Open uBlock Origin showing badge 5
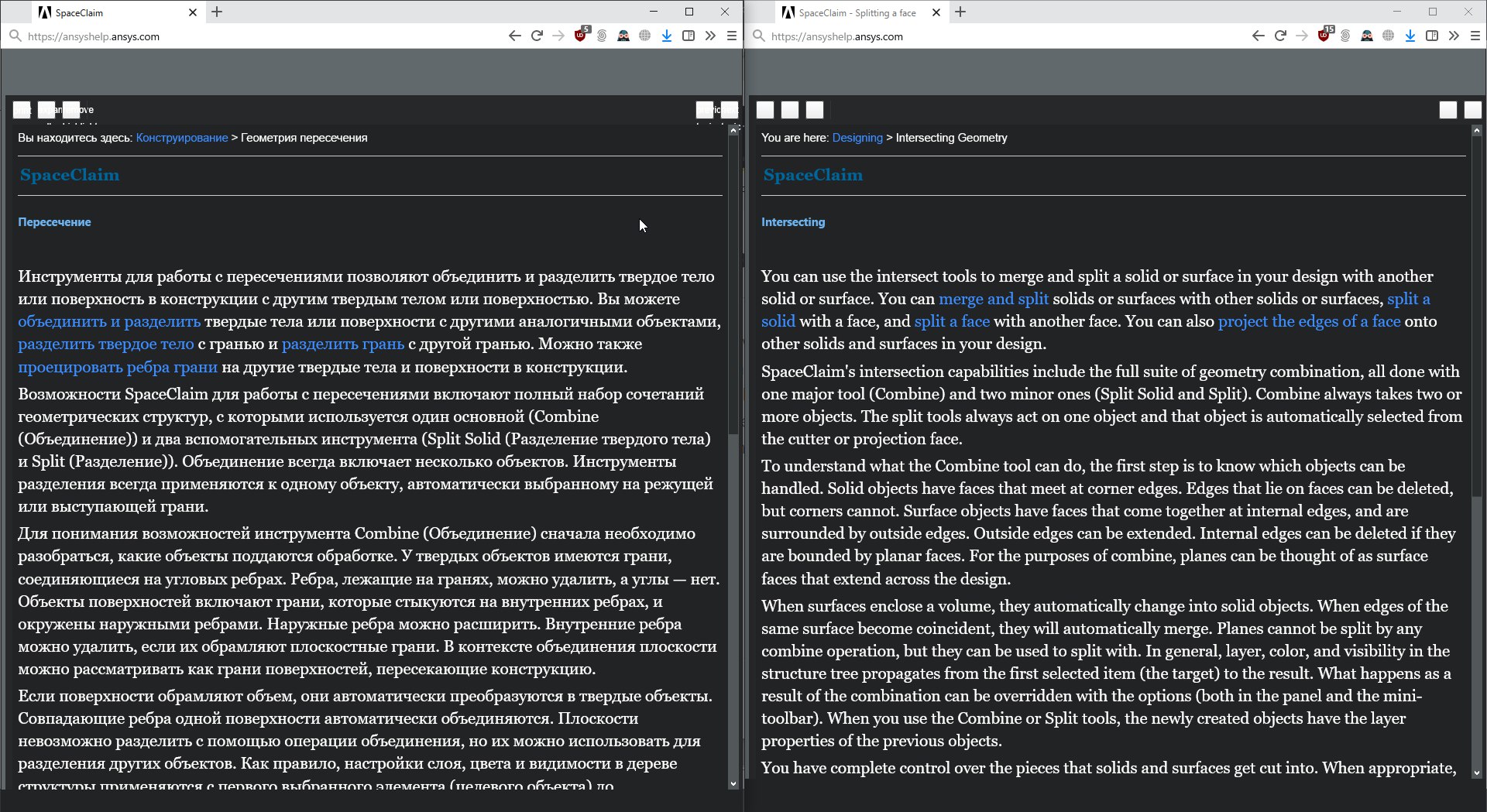The height and width of the screenshot is (812, 1487). (581, 35)
